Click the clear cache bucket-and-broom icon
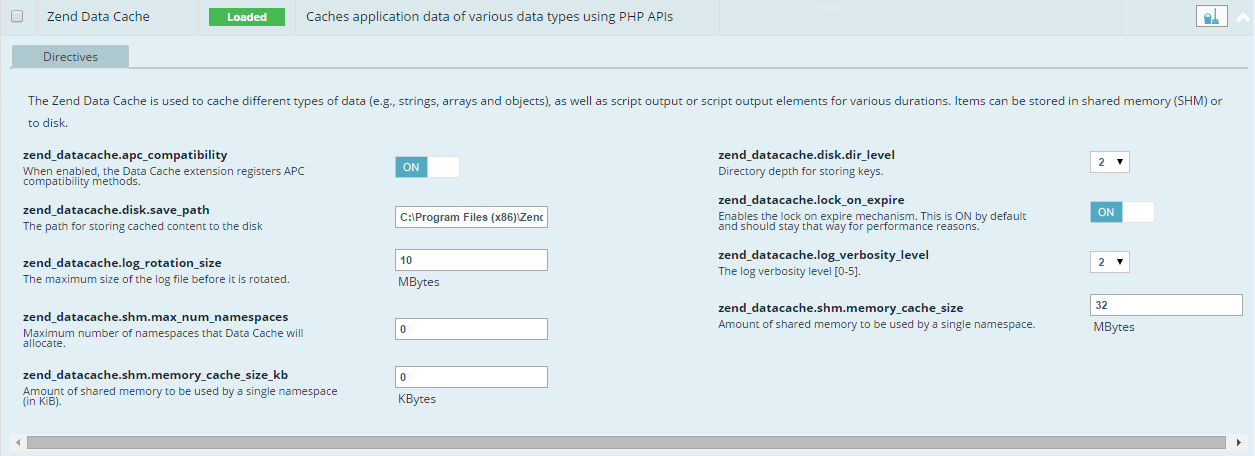Screen dimensions: 1255x456 [1211, 17]
